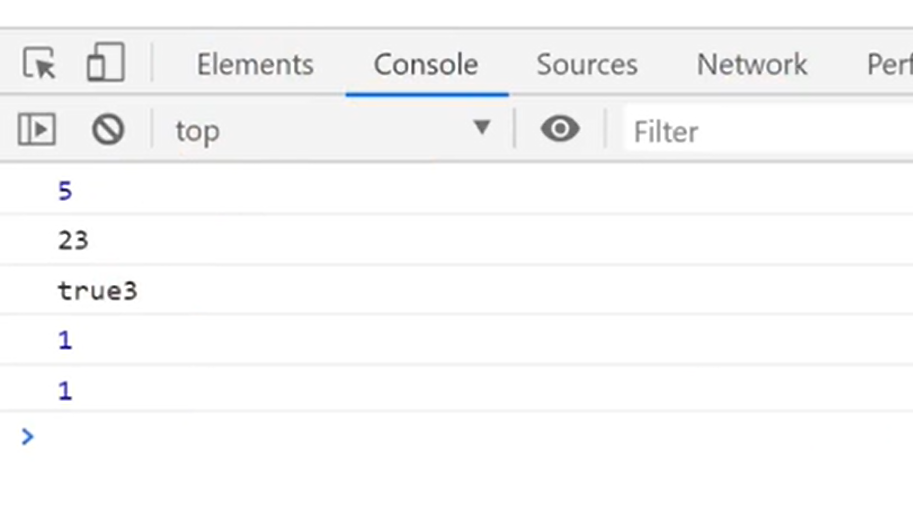Activate the inspect element picker icon
This screenshot has width=913, height=519.
click(x=40, y=64)
